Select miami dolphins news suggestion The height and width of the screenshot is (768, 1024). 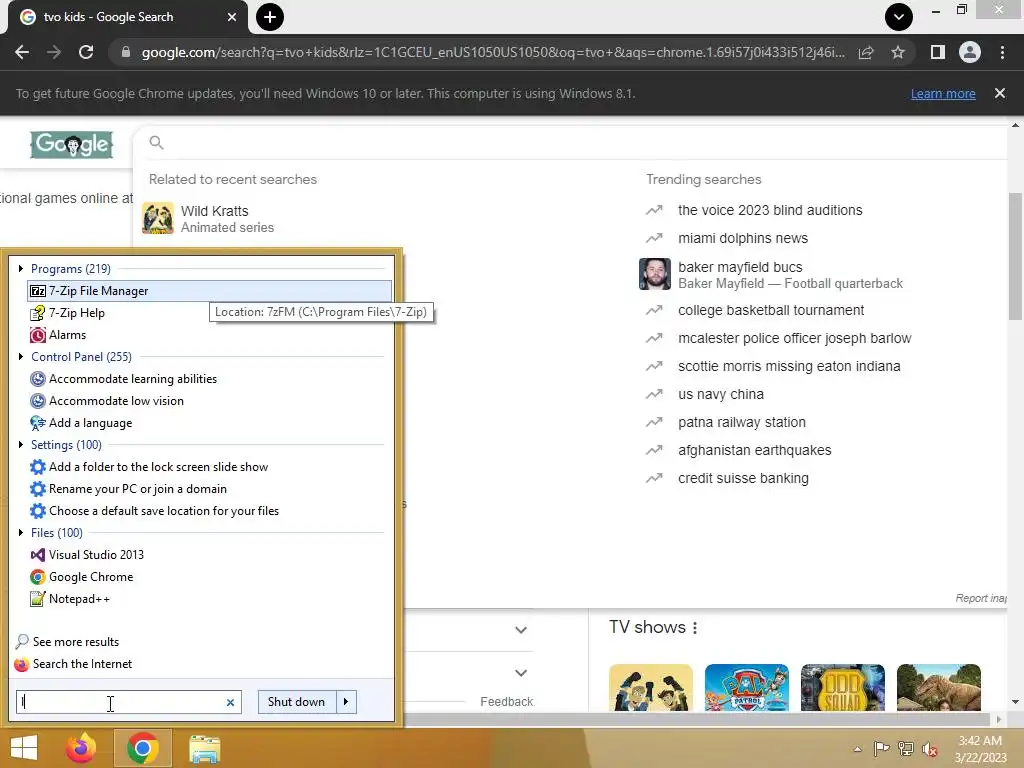(x=743, y=238)
